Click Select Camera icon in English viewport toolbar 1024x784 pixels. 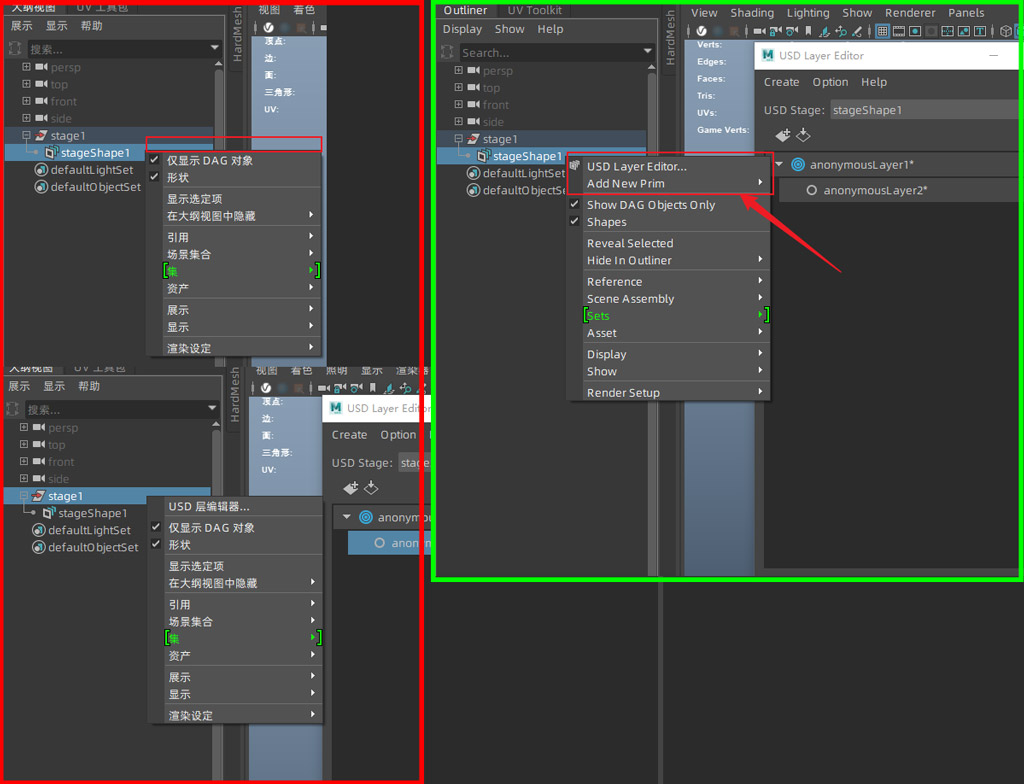(760, 31)
